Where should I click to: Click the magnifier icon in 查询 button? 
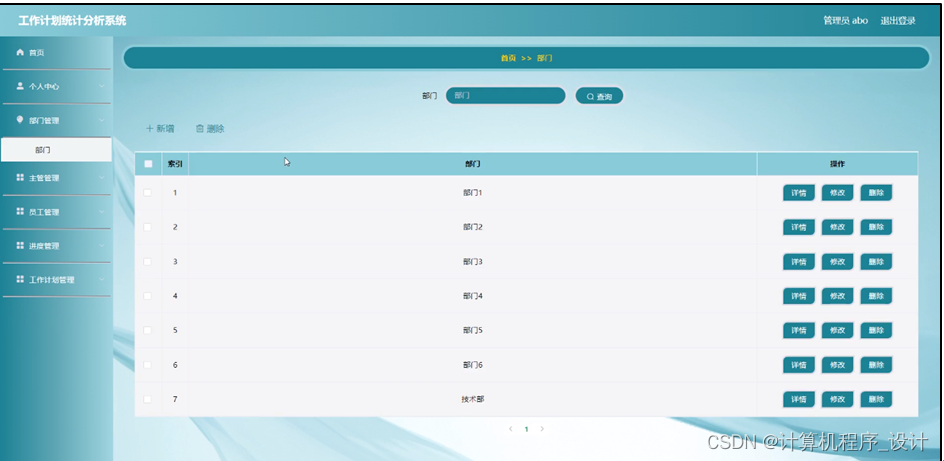(x=590, y=96)
